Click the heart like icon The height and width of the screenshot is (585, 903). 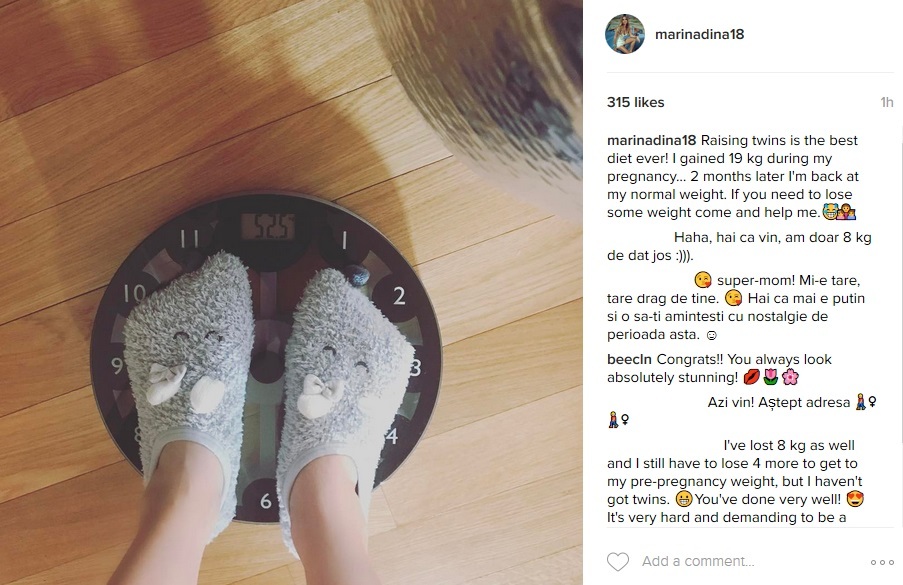tap(618, 561)
